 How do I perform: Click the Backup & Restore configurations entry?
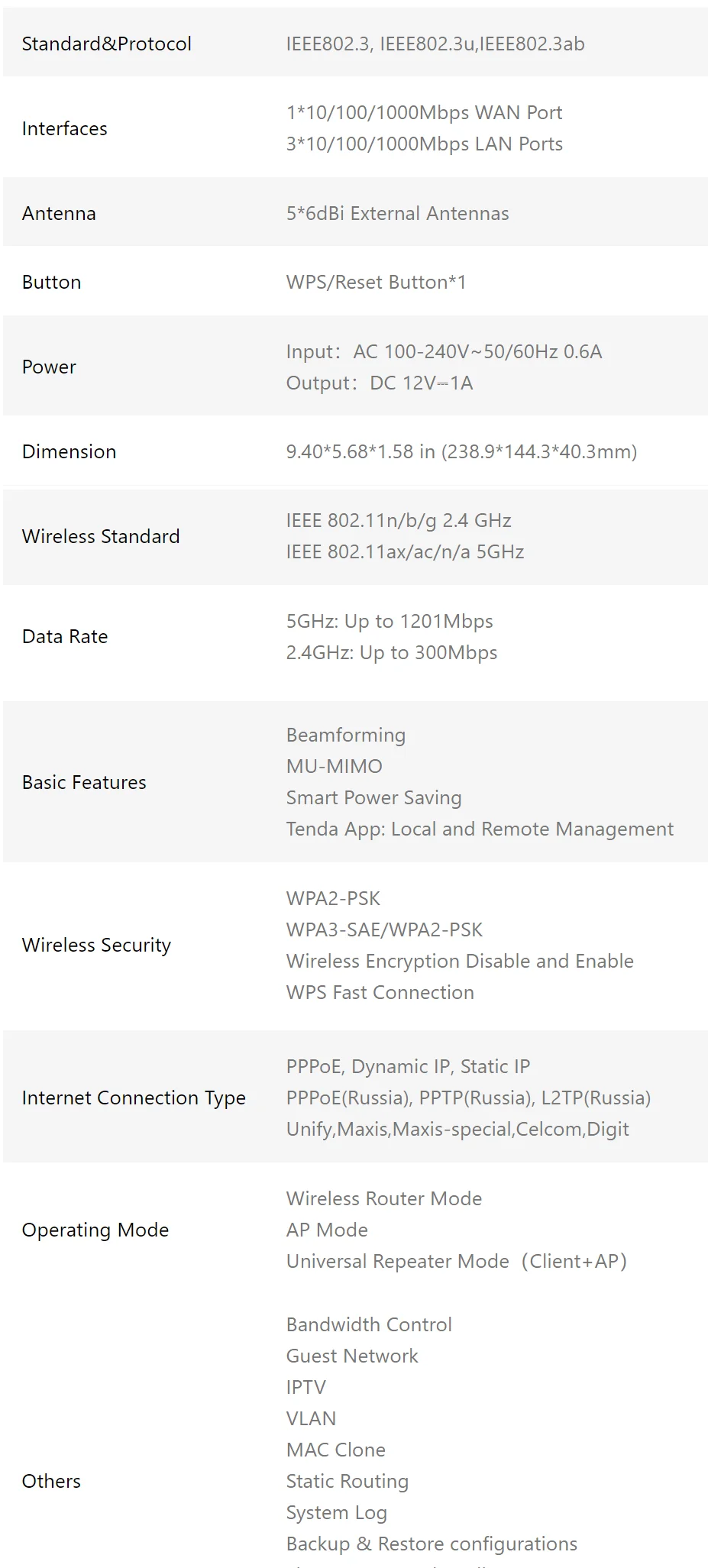pos(432,1544)
